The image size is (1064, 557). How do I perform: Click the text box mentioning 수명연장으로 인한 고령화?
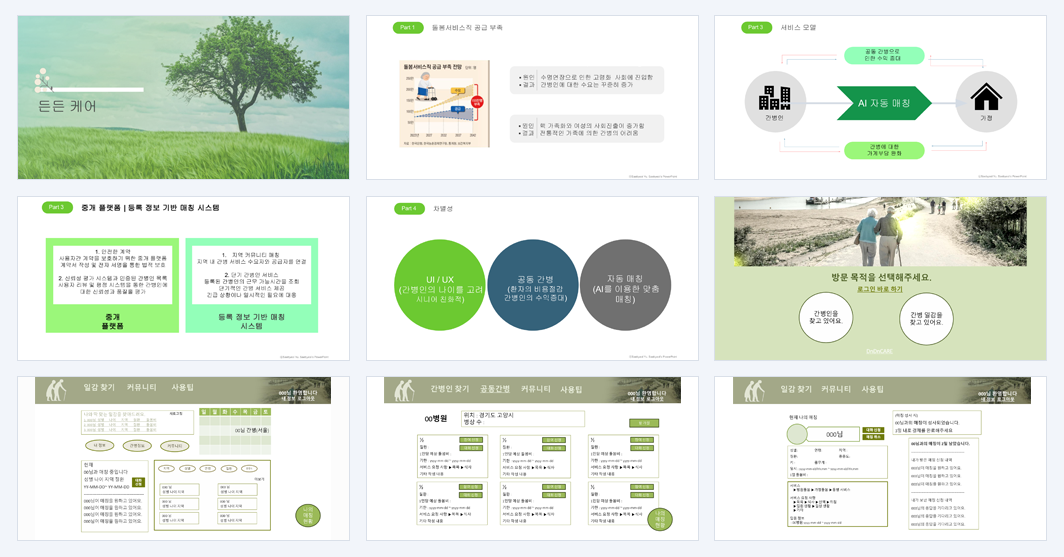point(587,81)
